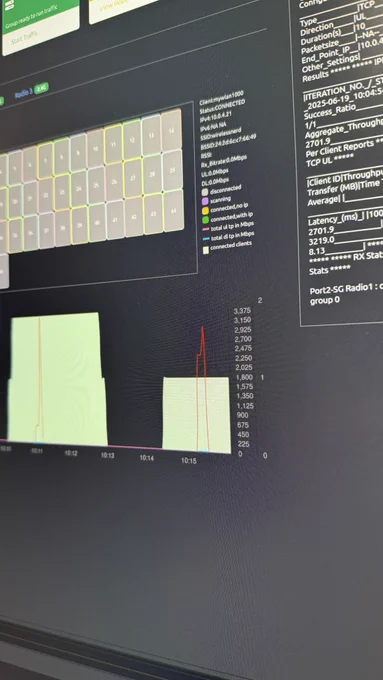This screenshot has width=383, height=680.
Task: Click the 3219.0 value in results panel
Action: point(321,241)
